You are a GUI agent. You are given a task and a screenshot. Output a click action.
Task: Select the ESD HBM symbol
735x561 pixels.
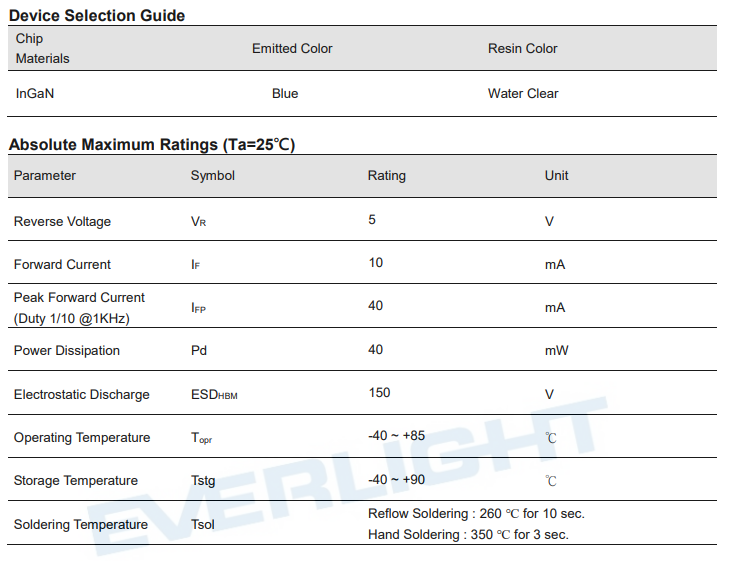(x=214, y=395)
